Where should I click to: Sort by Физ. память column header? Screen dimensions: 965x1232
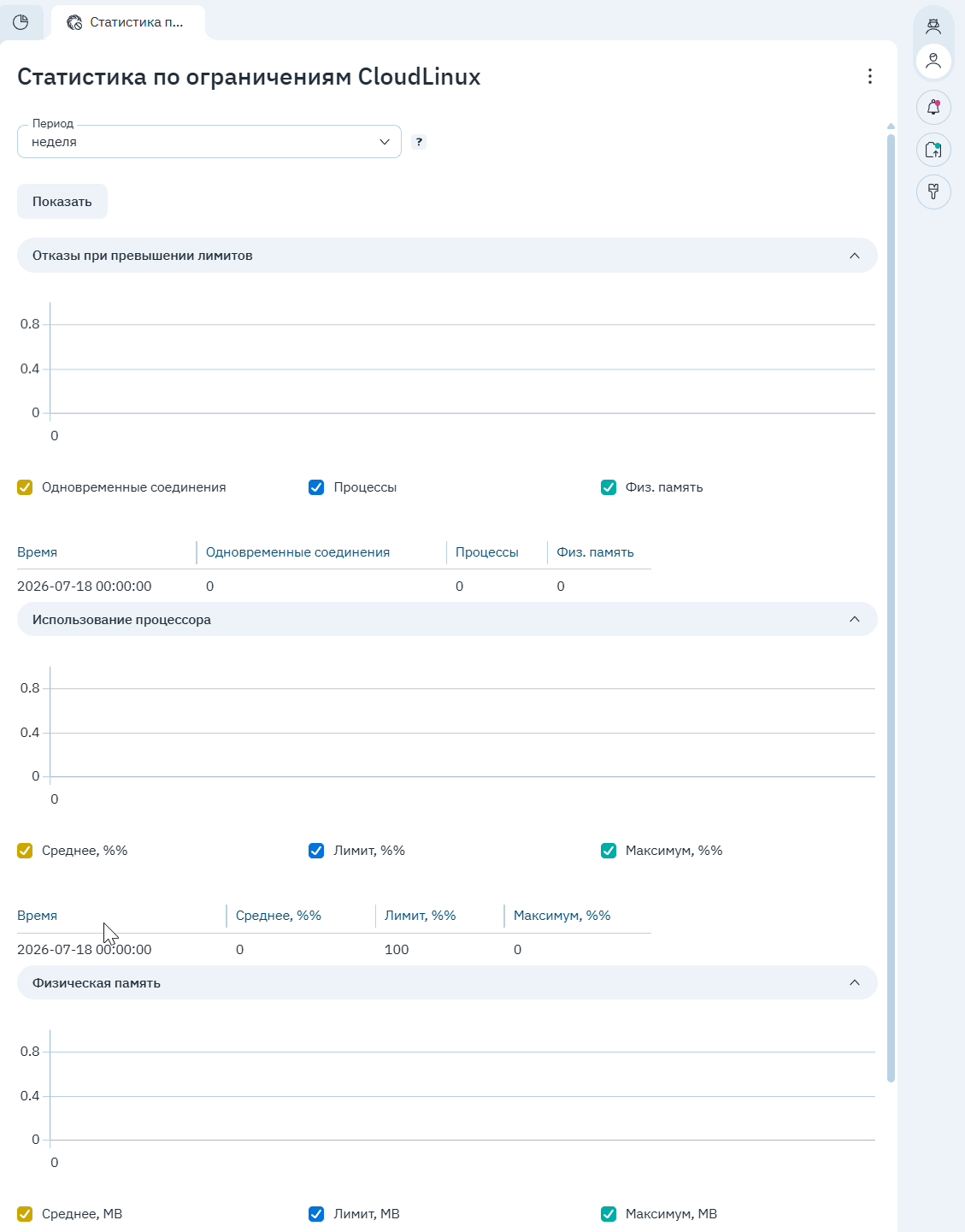coord(595,552)
